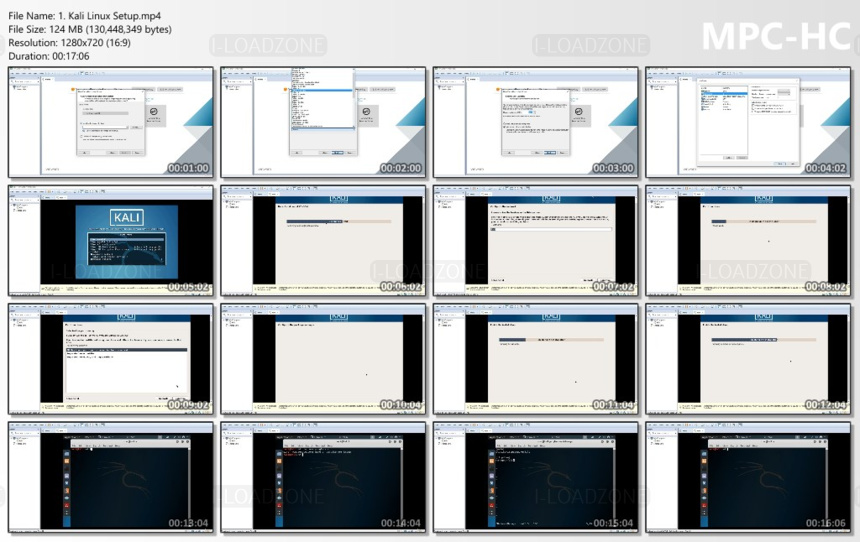The height and width of the screenshot is (542, 860).
Task: Select the last thumbnail, 00:16:06
Action: [x=748, y=477]
